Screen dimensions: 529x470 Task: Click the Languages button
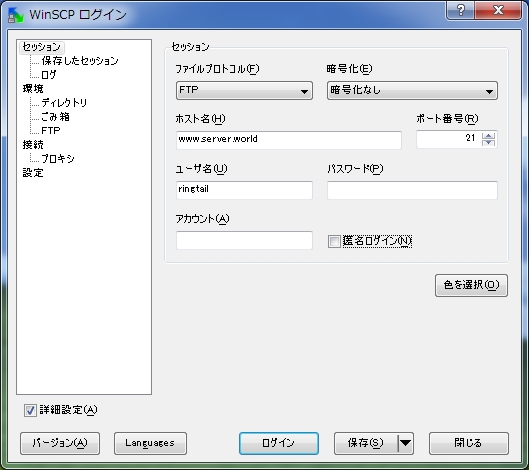(x=150, y=443)
